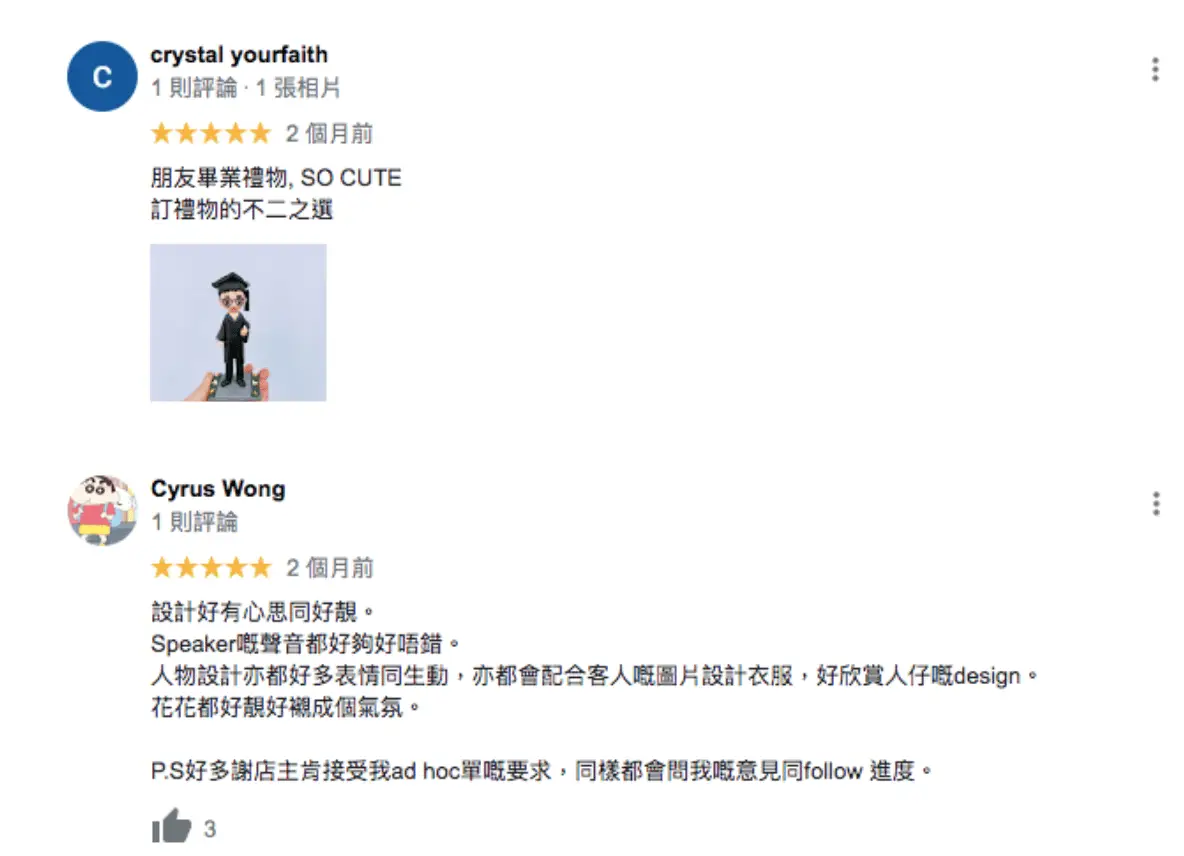Viewport: 1184px width, 856px height.
Task: Click the P.S line about ad hoc單
Action: 541,771
